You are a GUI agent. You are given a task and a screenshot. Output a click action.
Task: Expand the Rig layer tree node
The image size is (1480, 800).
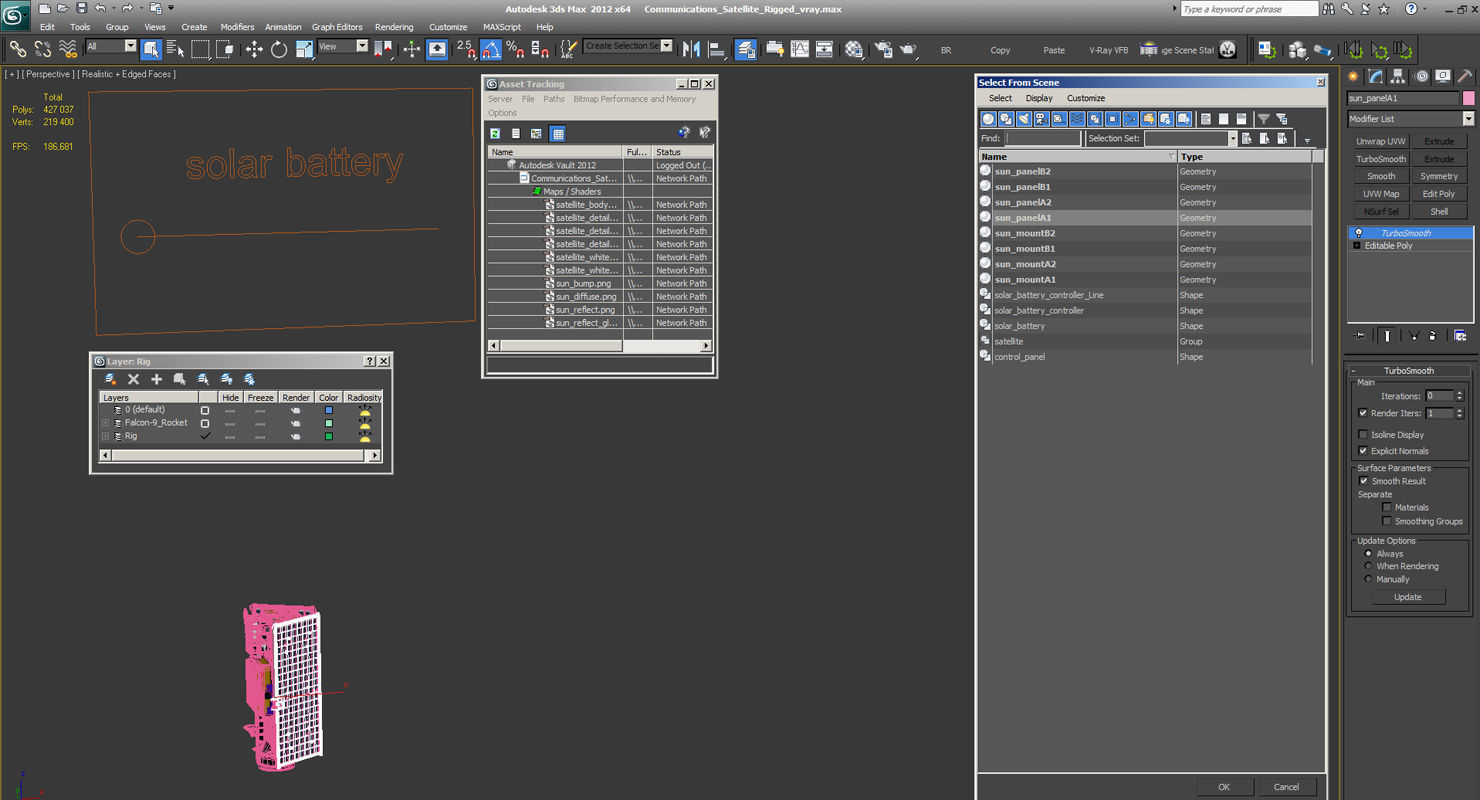coord(105,436)
